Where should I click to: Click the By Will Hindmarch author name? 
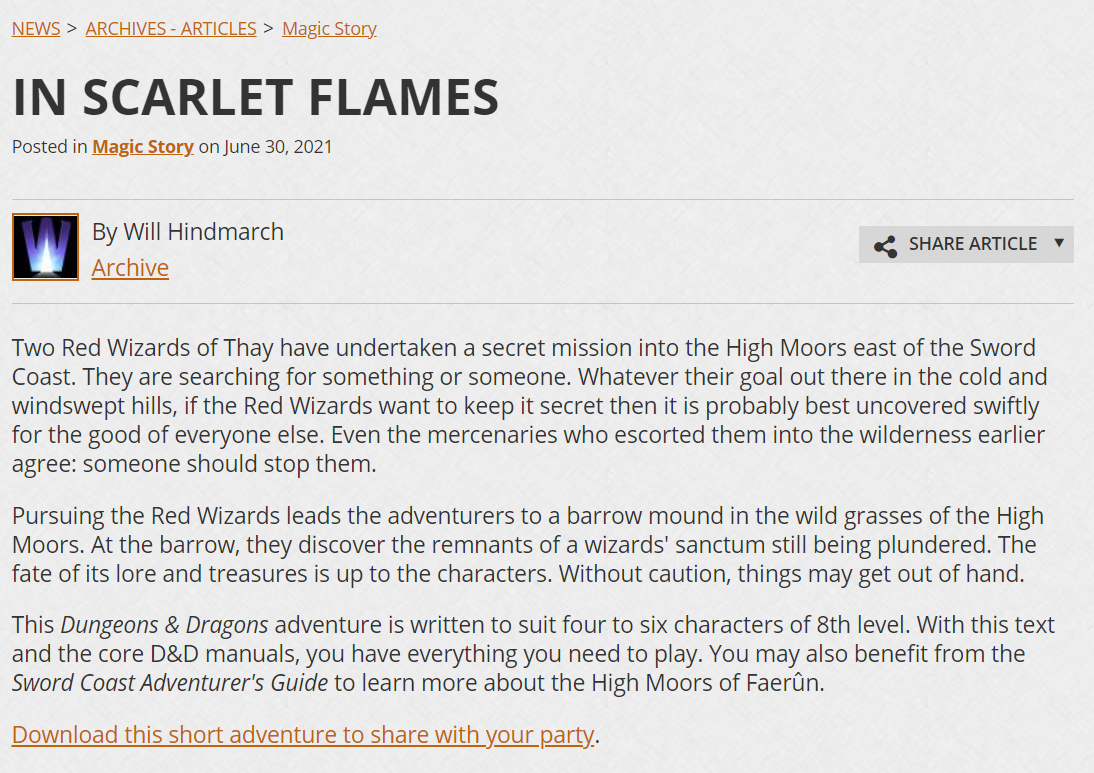[188, 232]
